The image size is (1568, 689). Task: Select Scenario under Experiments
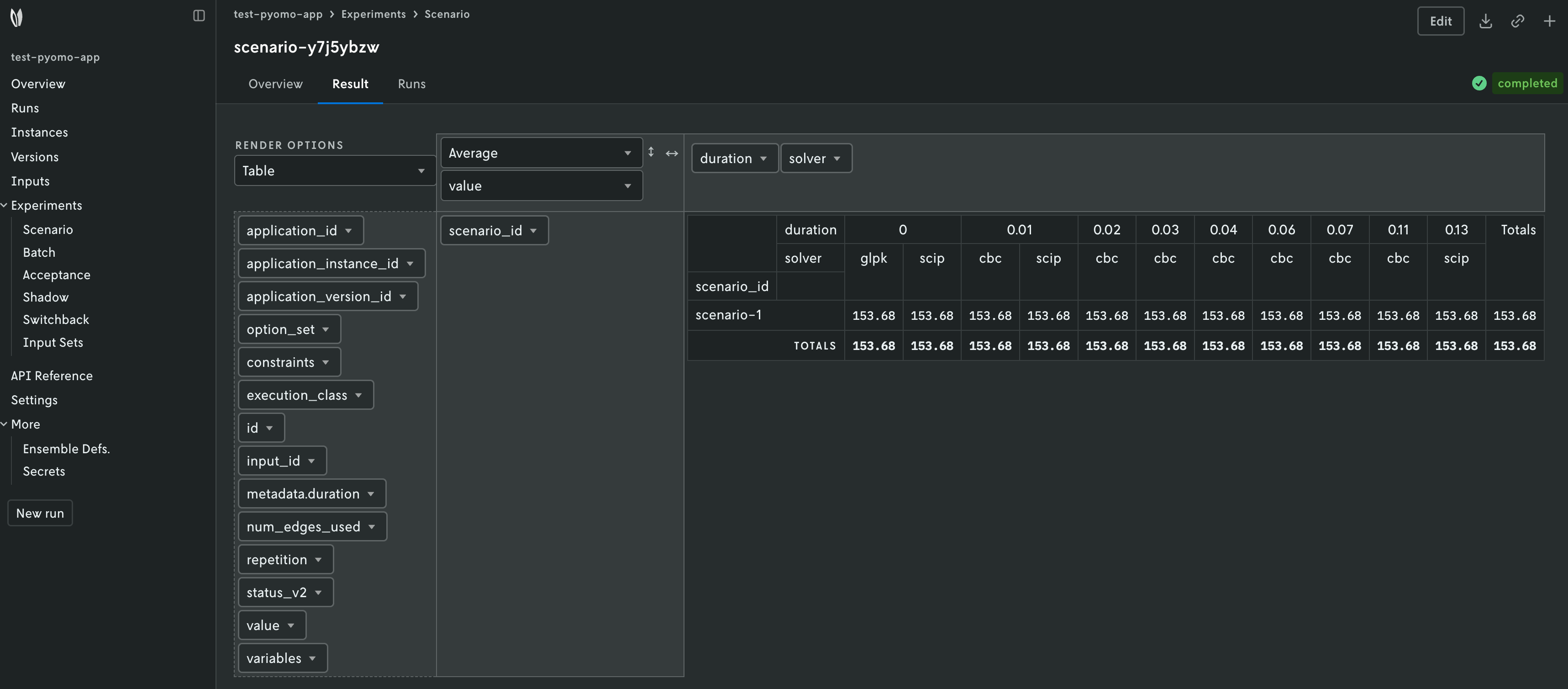[48, 230]
